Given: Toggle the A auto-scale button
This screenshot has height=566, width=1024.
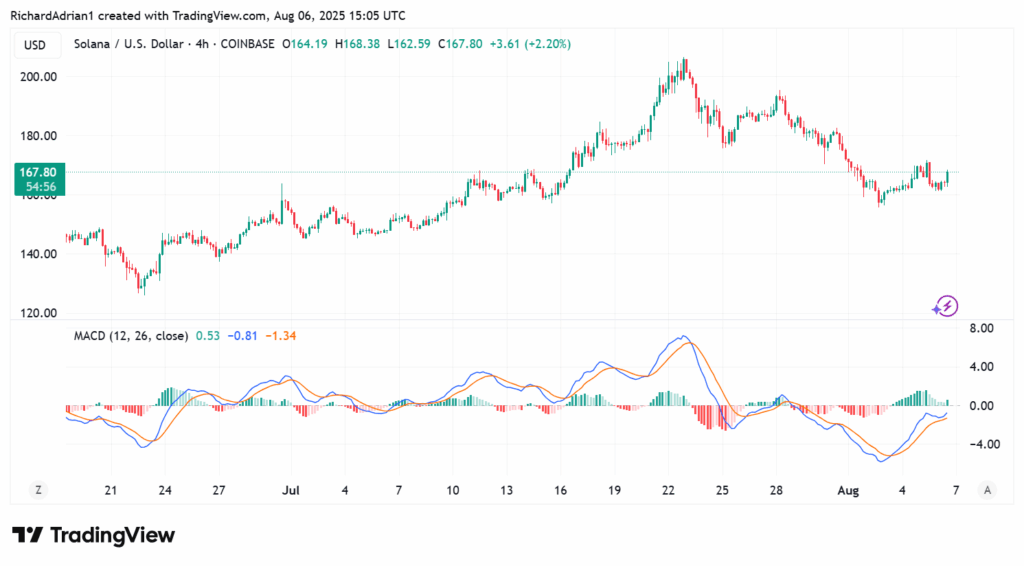Looking at the screenshot, I should point(987,490).
